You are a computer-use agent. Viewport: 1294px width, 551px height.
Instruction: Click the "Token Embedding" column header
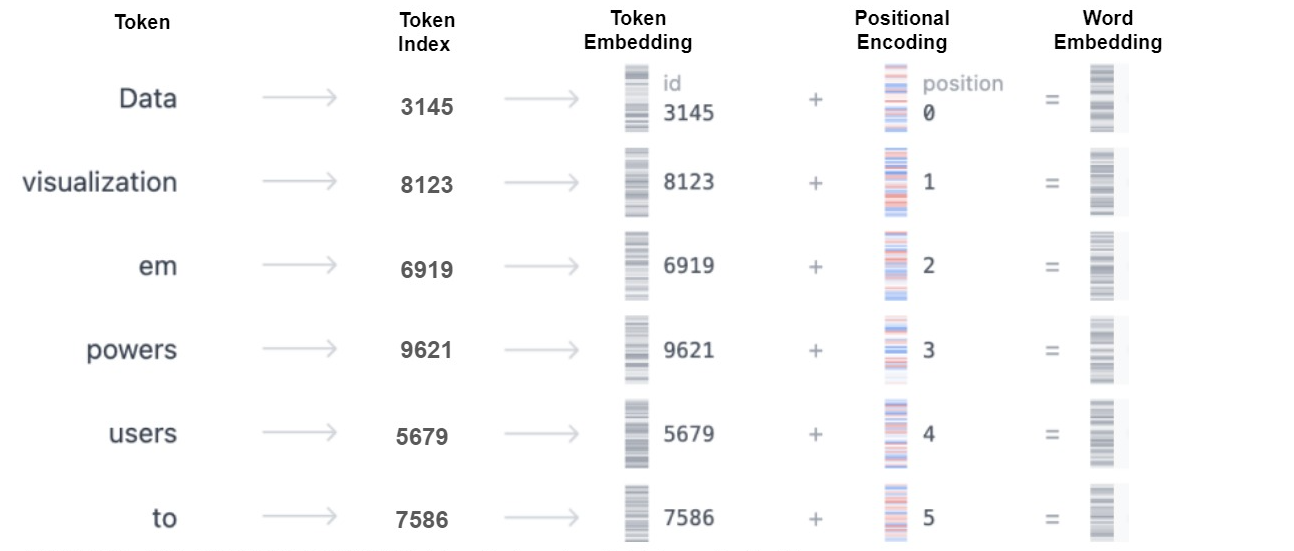(x=638, y=30)
